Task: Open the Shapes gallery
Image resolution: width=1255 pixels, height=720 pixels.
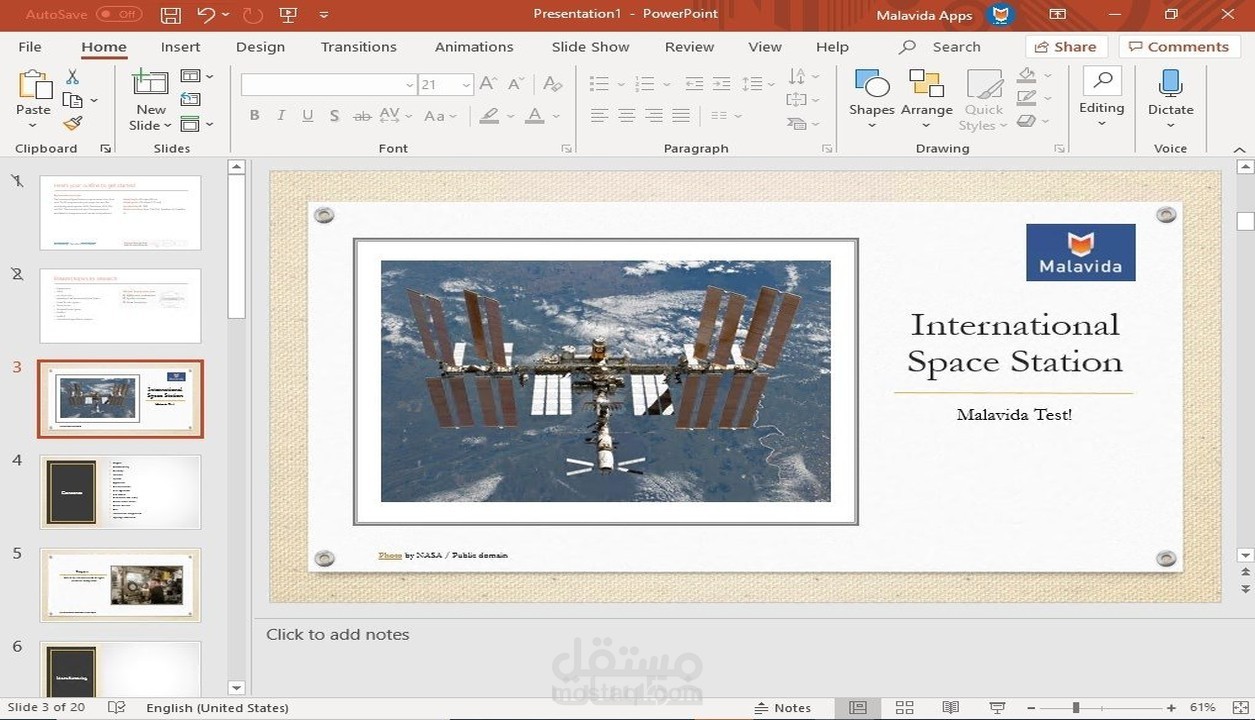Action: 871,97
